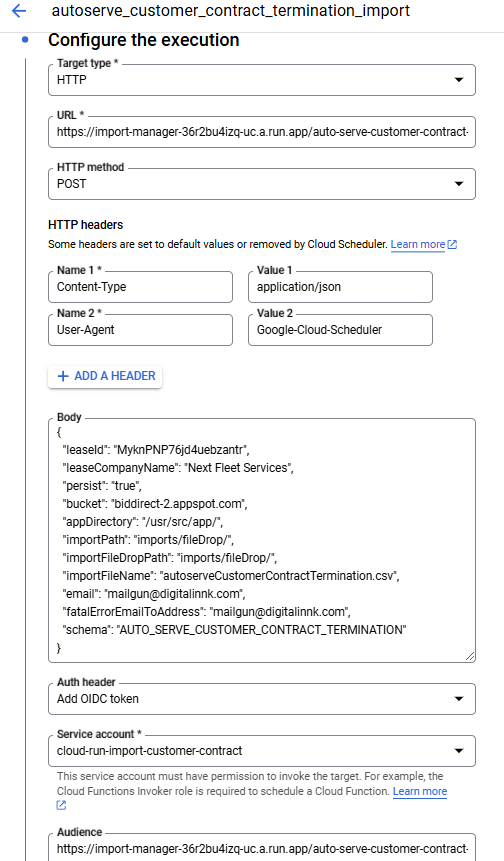This screenshot has width=504, height=861.
Task: Click the Audience URL input field
Action: click(262, 847)
